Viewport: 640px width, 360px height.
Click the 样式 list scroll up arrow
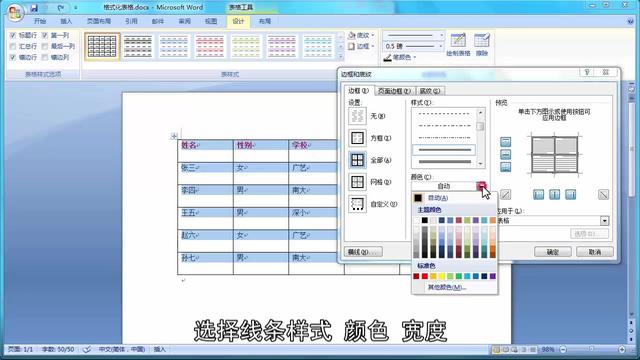480,112
